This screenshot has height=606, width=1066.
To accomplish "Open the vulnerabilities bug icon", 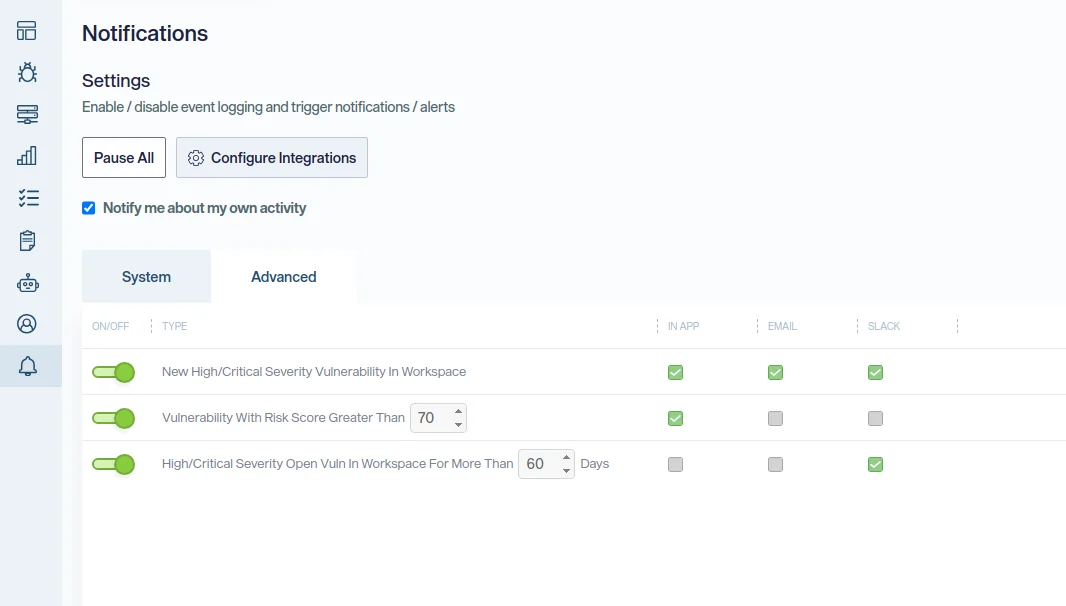I will pyautogui.click(x=27, y=72).
